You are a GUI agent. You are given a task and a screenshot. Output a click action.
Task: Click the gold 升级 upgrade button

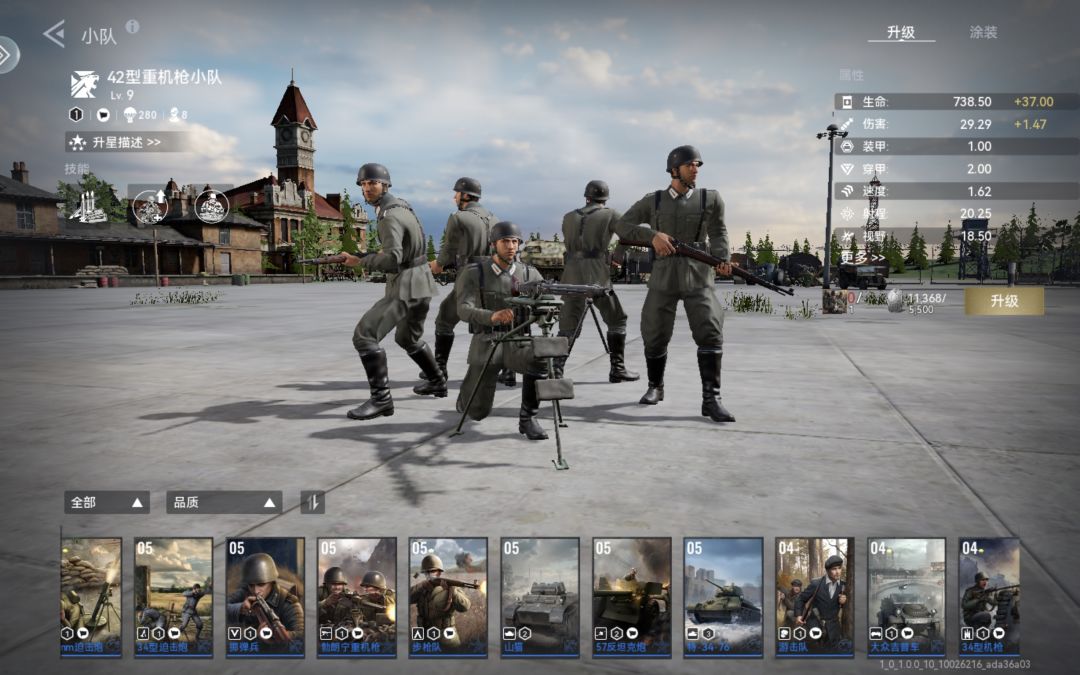tap(1004, 301)
